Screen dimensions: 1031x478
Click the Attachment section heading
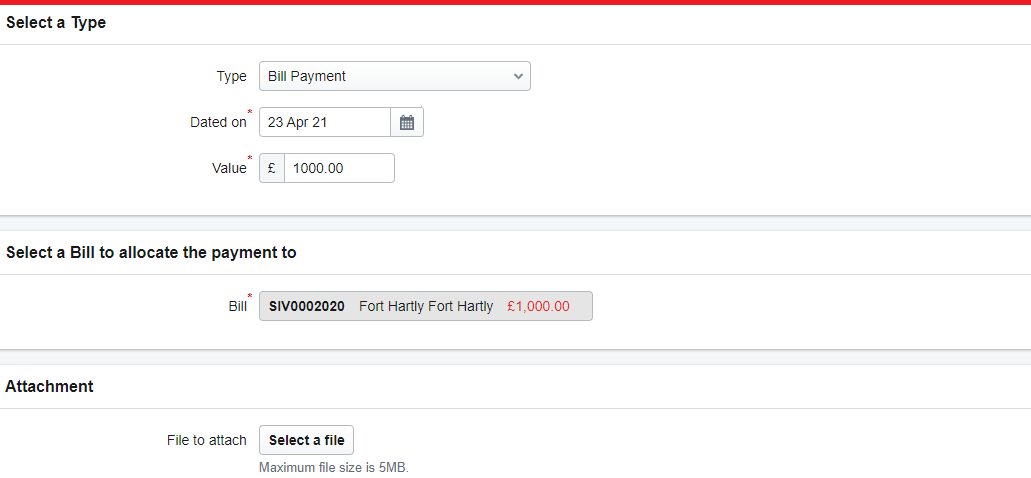49,387
